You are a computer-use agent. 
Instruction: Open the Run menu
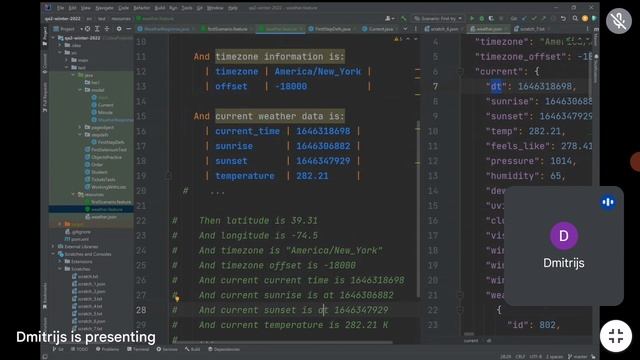(x=173, y=8)
